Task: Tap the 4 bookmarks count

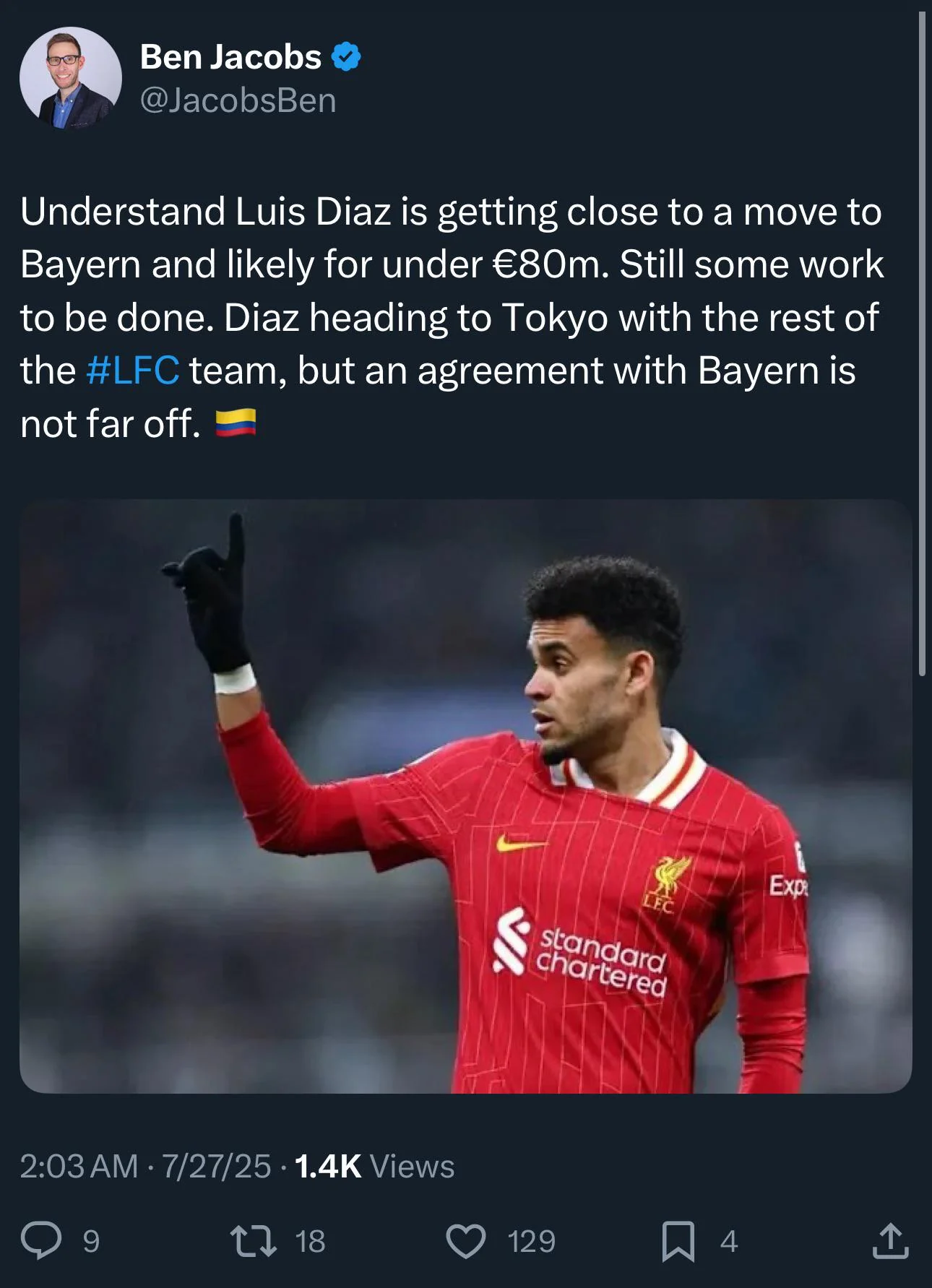Action: [729, 1241]
